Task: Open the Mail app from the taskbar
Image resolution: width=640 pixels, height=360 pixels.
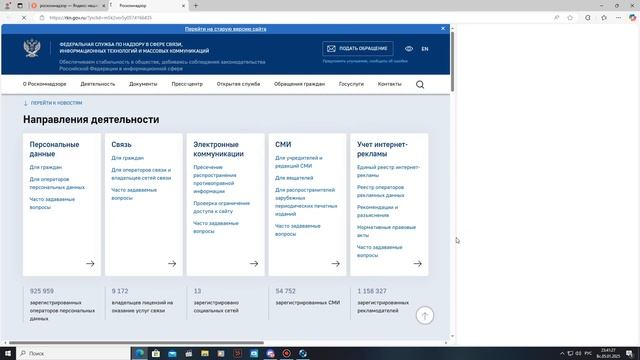Action: coord(172,353)
